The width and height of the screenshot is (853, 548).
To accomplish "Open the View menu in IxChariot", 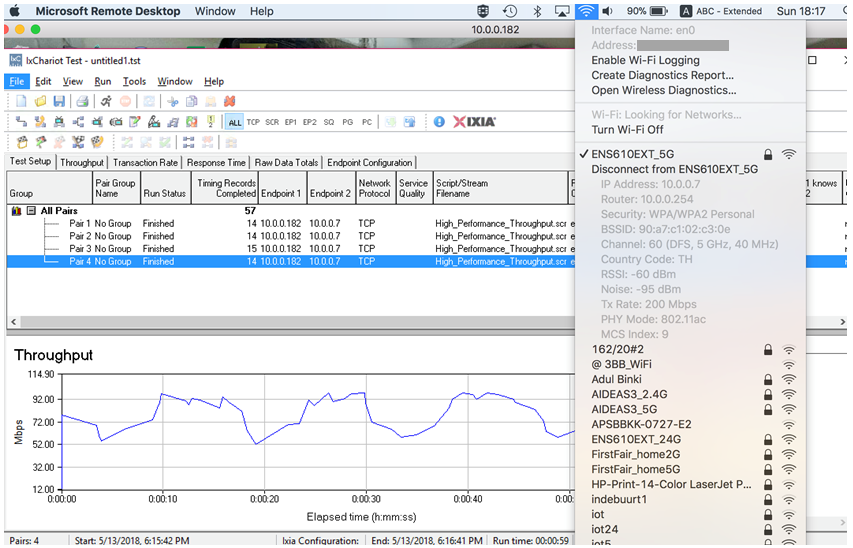I will [x=72, y=81].
